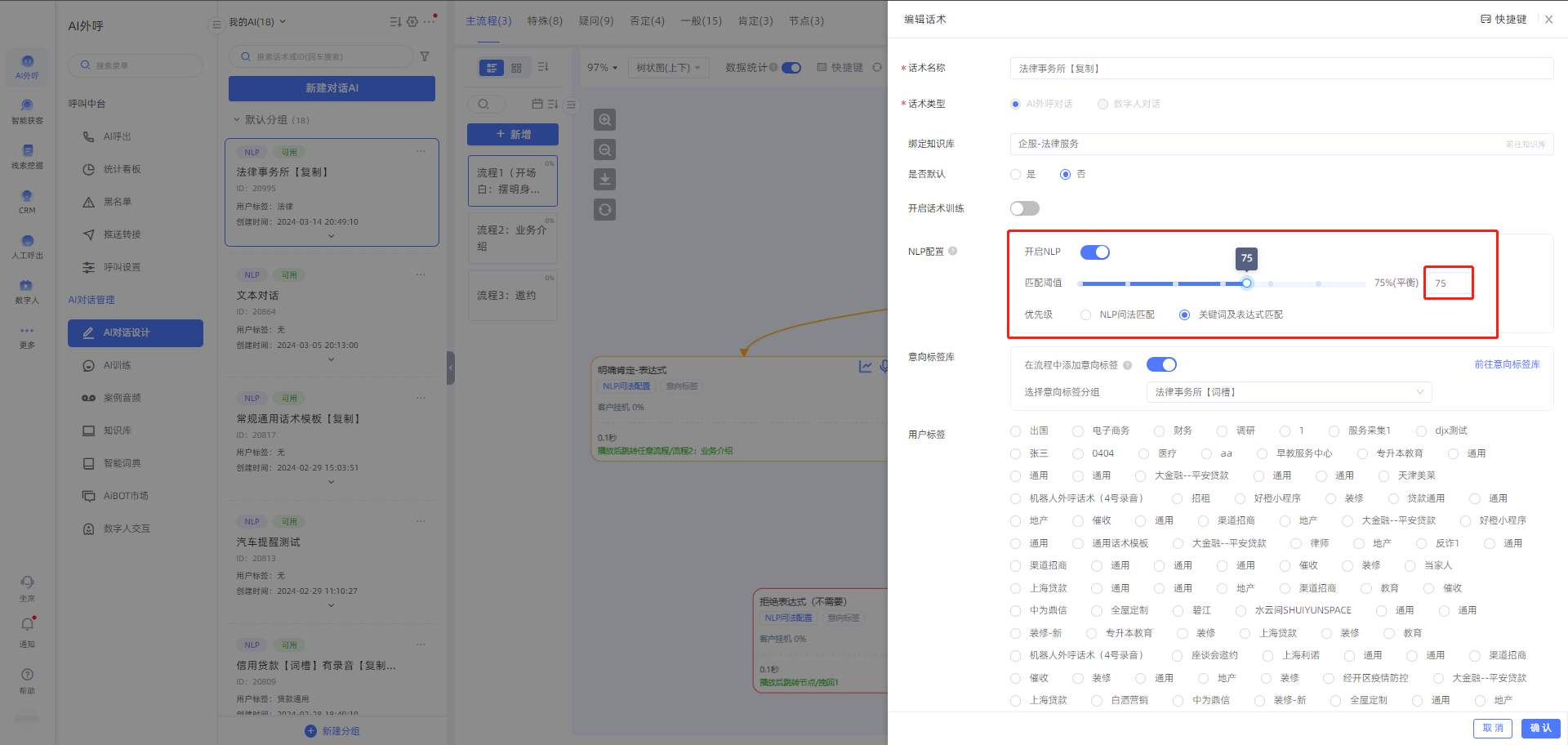Select NLP问法匹配 priority option
The height and width of the screenshot is (745, 1568).
click(x=1085, y=315)
